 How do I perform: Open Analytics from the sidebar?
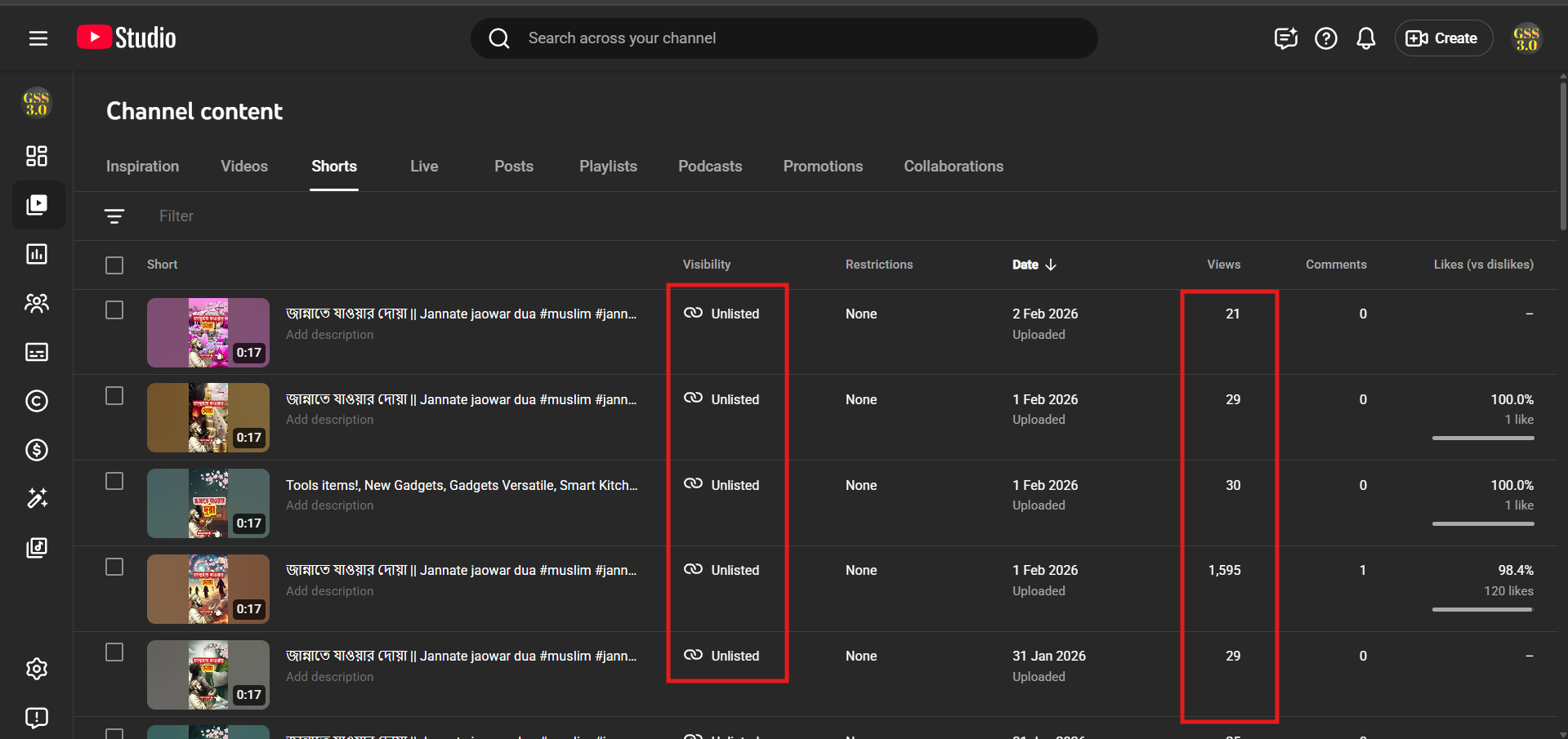37,254
